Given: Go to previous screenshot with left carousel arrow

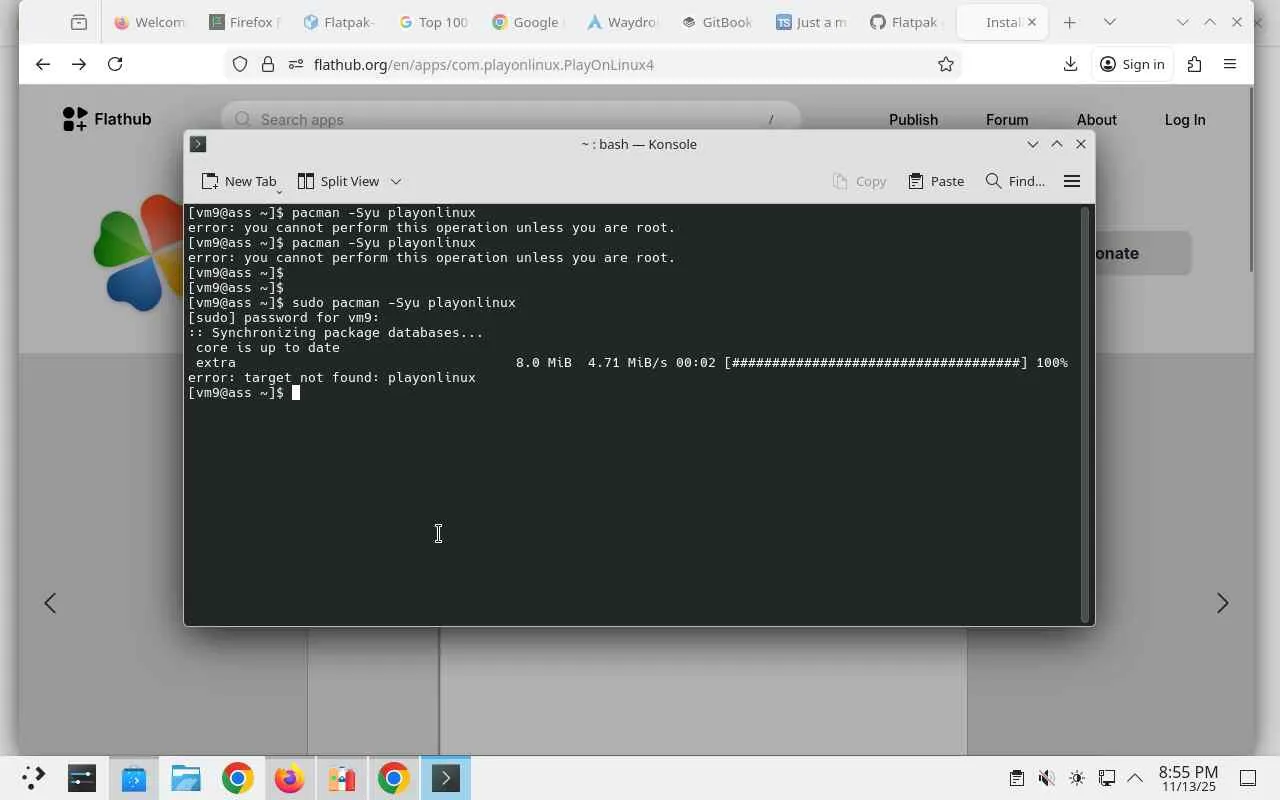Looking at the screenshot, I should (x=50, y=603).
